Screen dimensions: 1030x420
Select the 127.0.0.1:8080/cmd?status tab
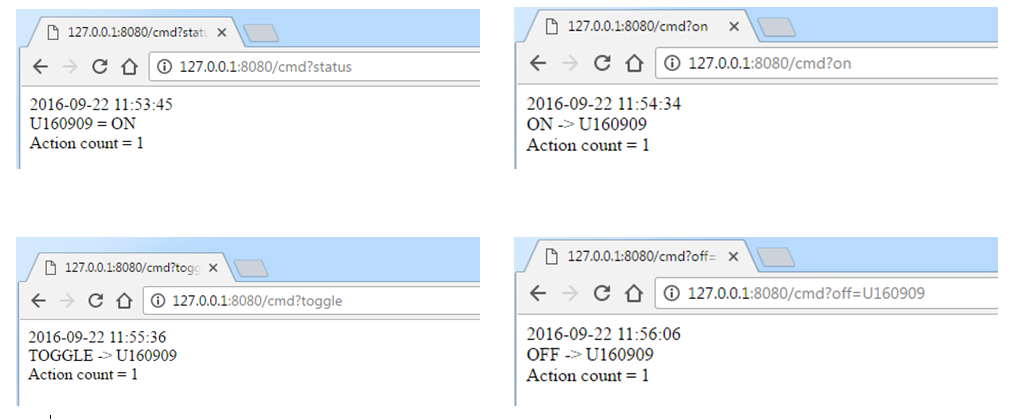pos(133,32)
